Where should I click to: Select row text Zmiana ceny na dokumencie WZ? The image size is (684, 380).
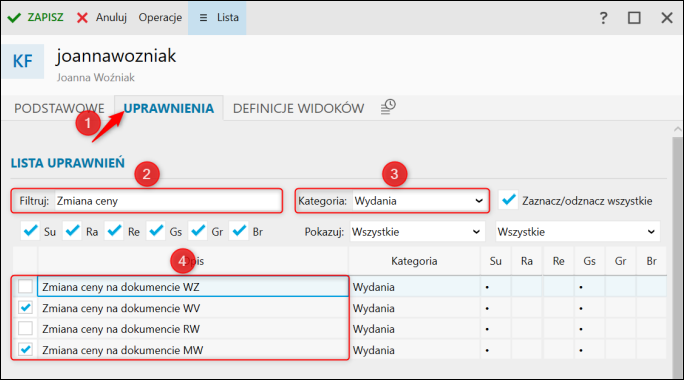[x=121, y=287]
